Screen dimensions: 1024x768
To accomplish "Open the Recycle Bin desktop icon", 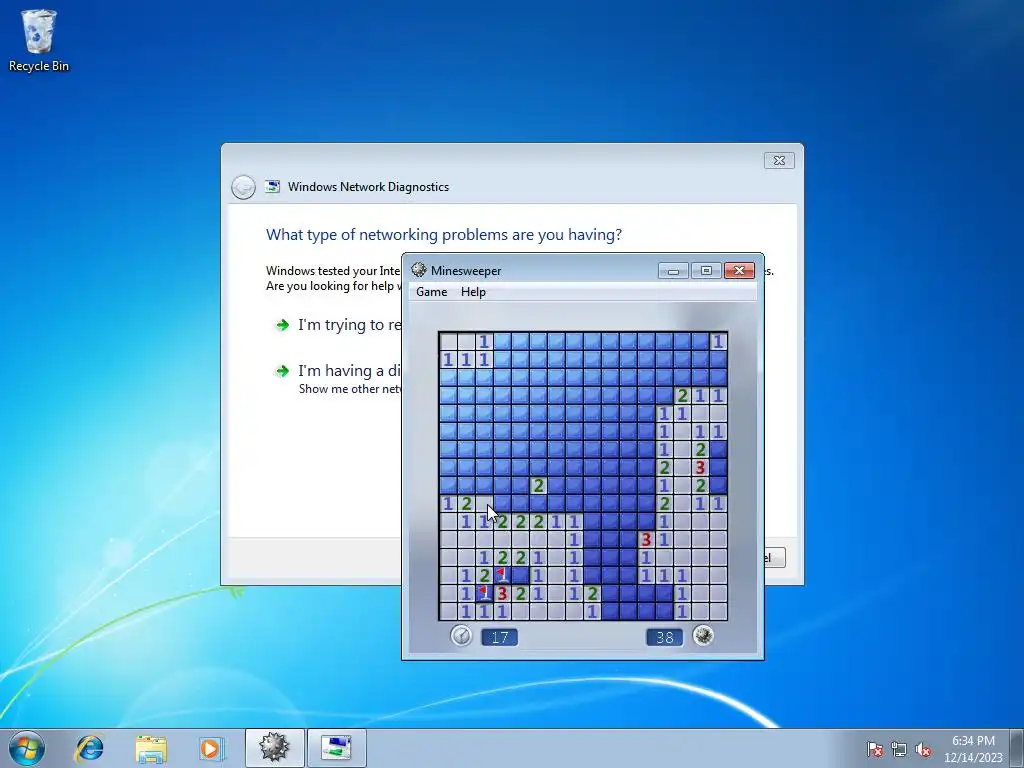I will tap(39, 40).
